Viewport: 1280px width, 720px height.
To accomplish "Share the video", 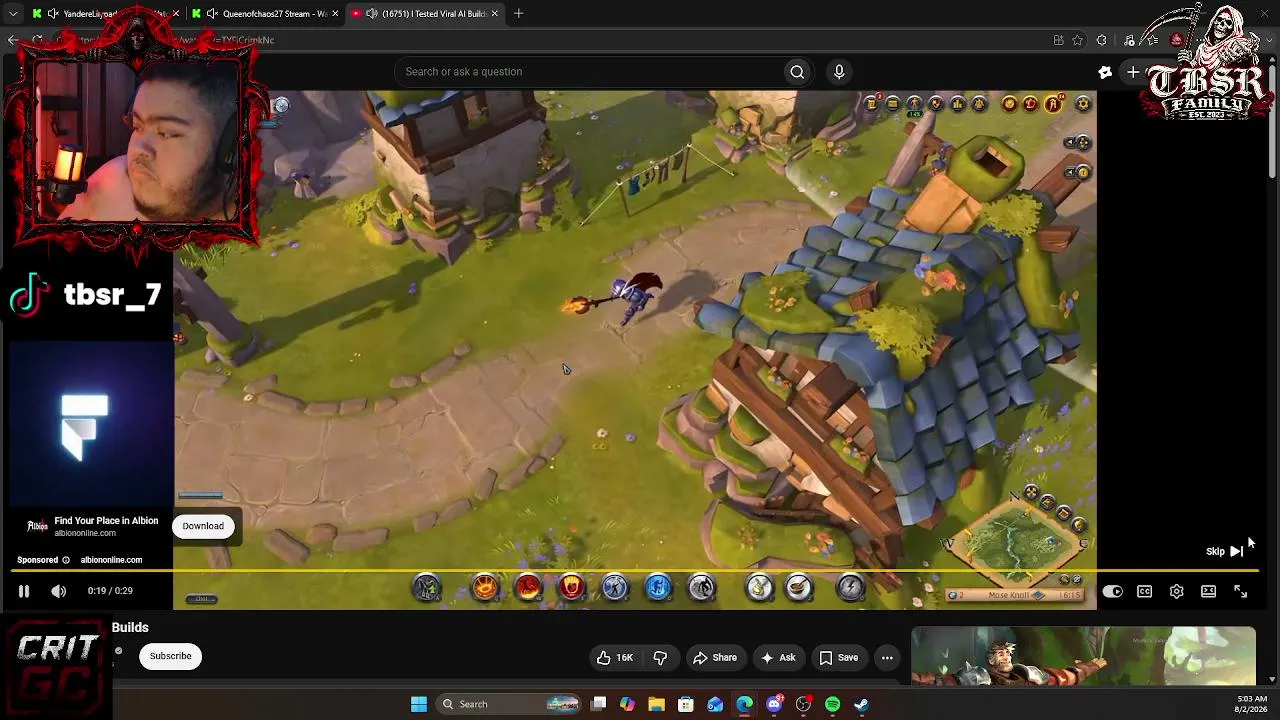I will click(714, 657).
